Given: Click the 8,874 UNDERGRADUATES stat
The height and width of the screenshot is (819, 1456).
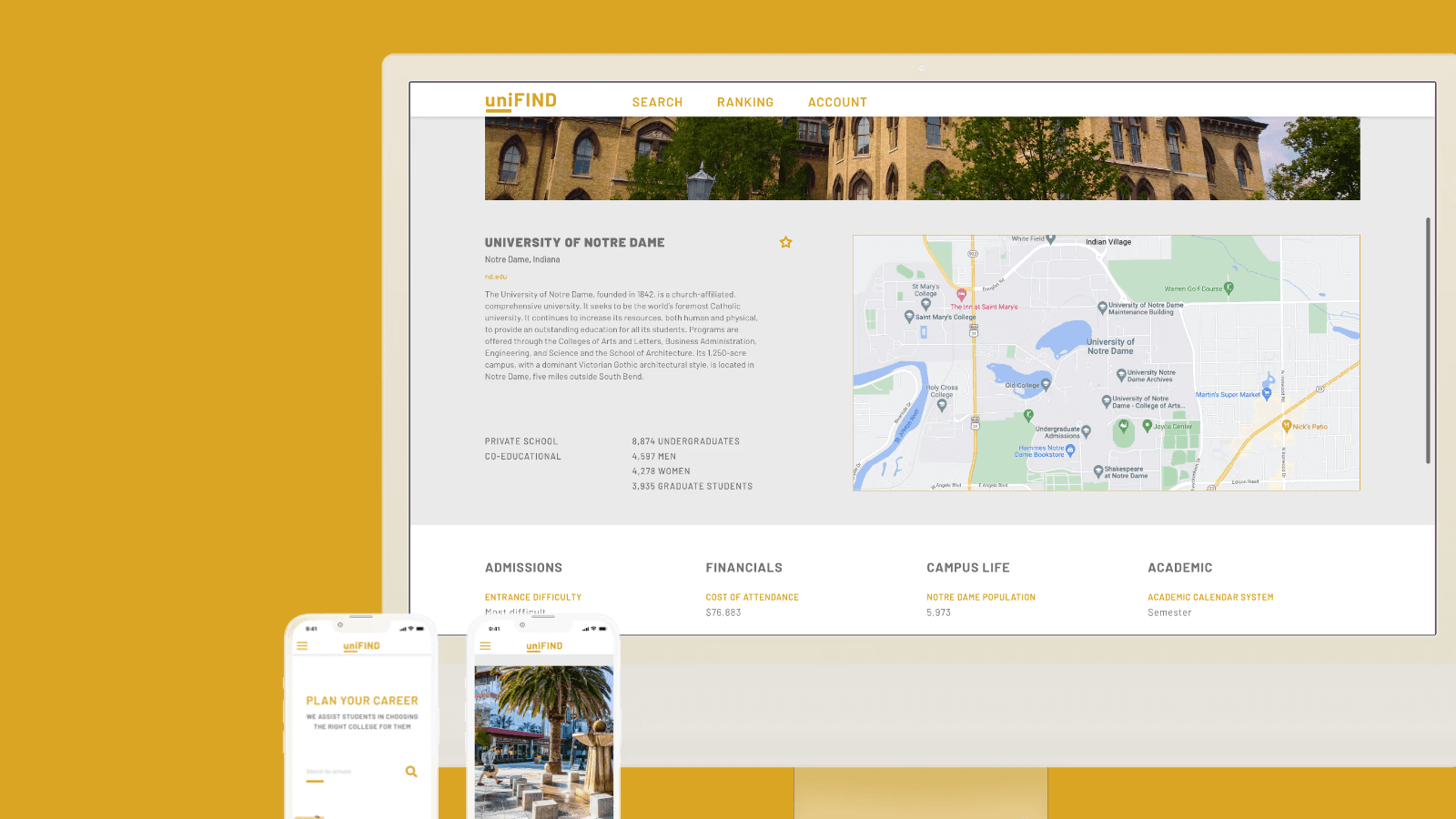Looking at the screenshot, I should (686, 441).
